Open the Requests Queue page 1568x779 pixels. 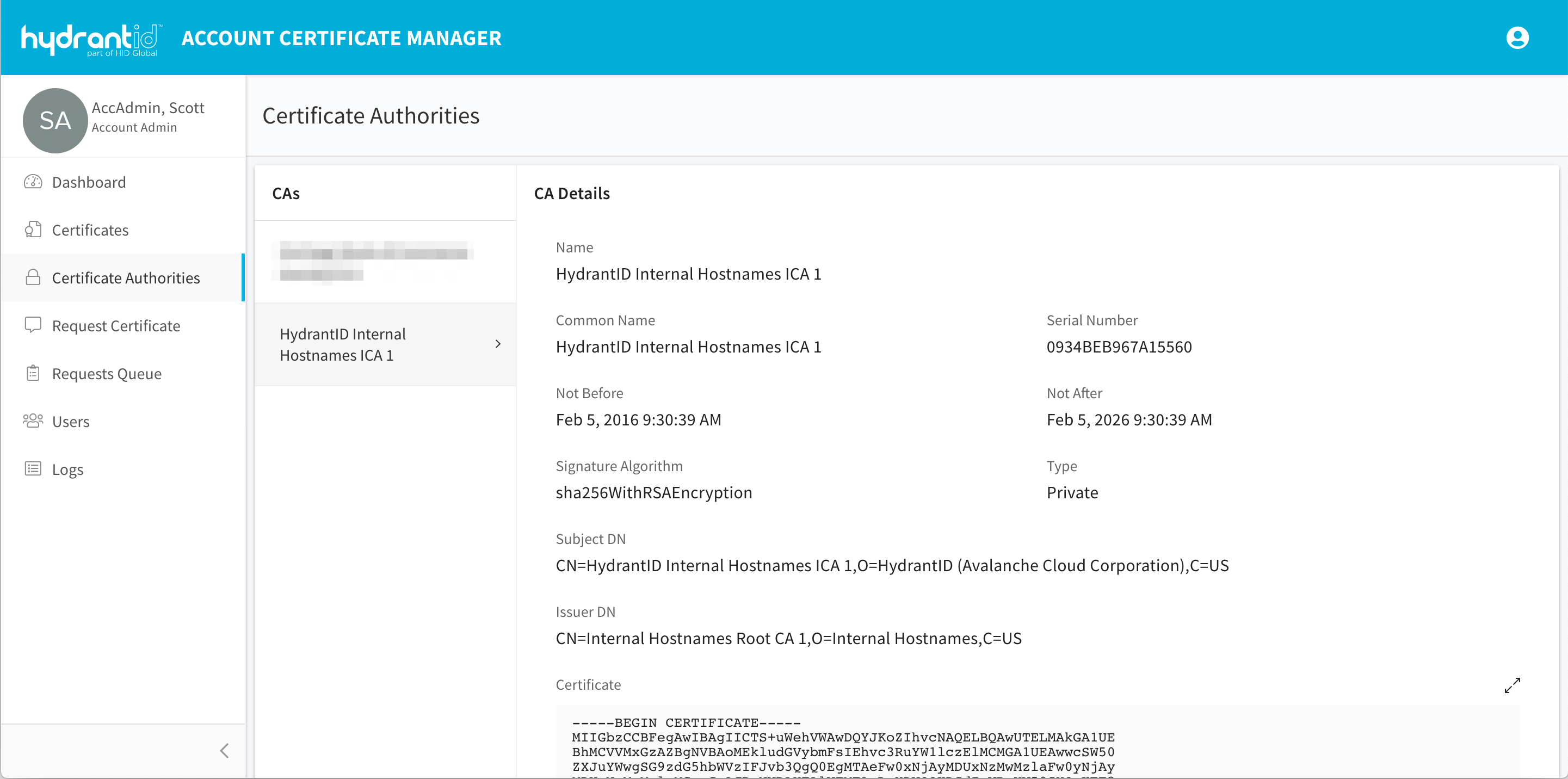(x=123, y=373)
